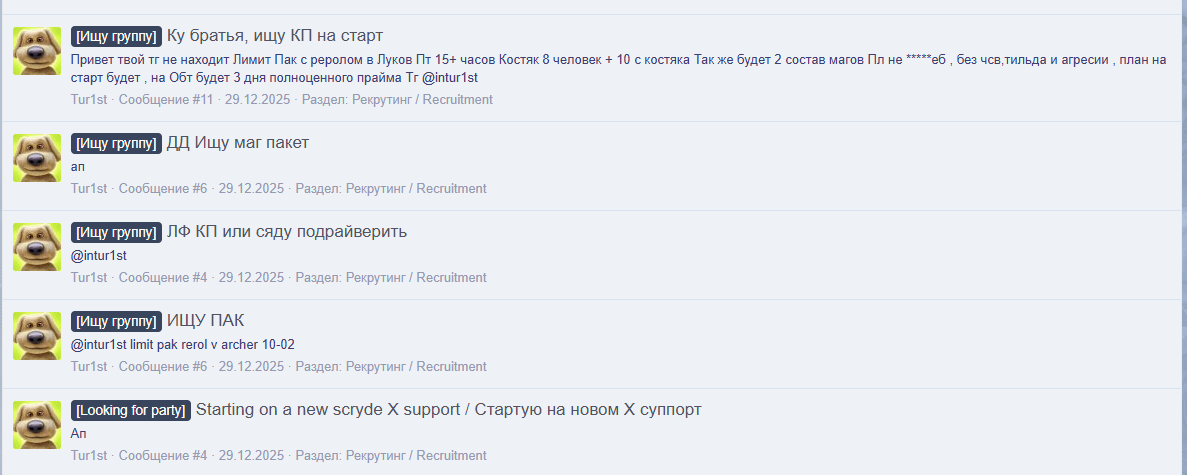This screenshot has height=475, width=1187.
Task: Select the avatar next to "ИЩУ ПАК" thread
Action: (x=37, y=336)
